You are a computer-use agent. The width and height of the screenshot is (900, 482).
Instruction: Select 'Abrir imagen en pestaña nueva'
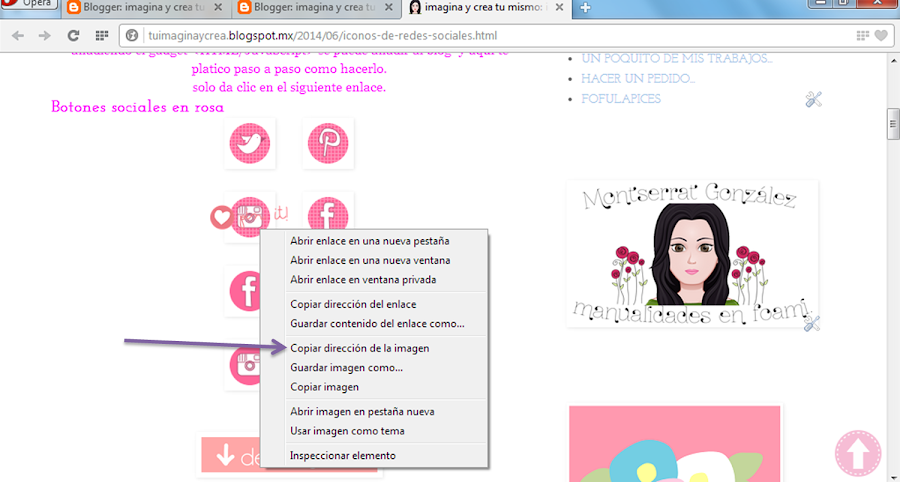coord(362,412)
